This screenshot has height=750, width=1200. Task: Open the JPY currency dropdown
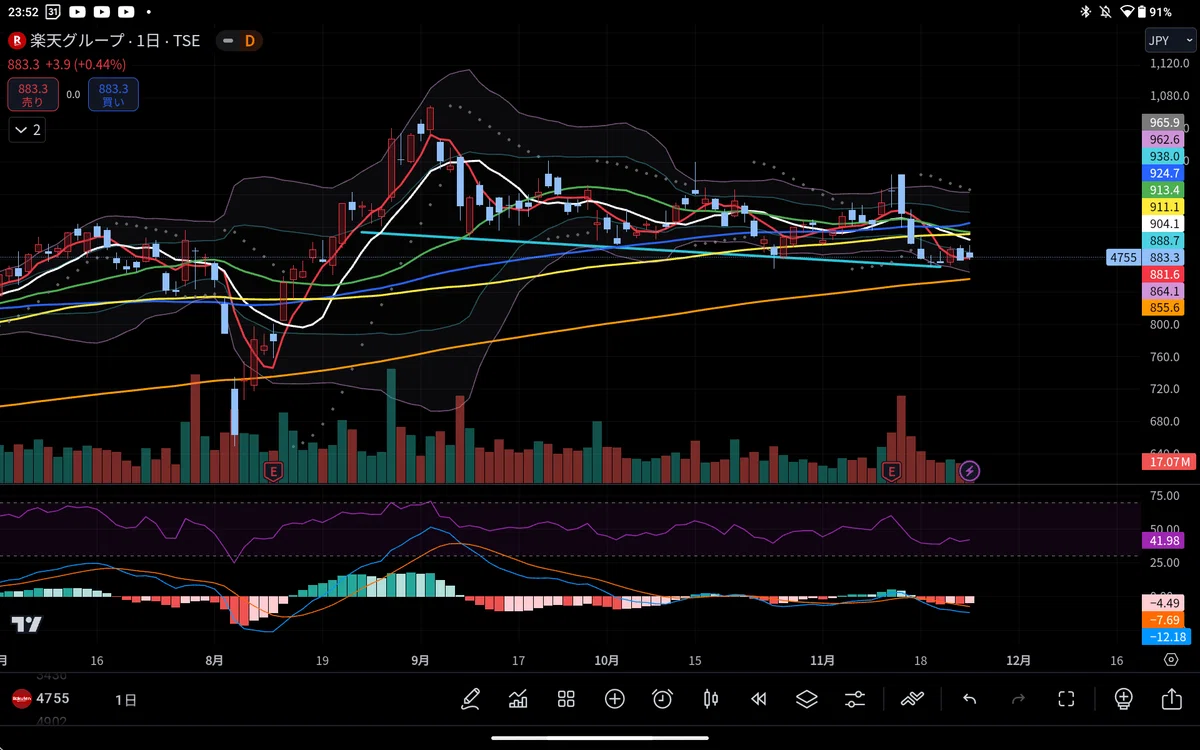(1168, 41)
